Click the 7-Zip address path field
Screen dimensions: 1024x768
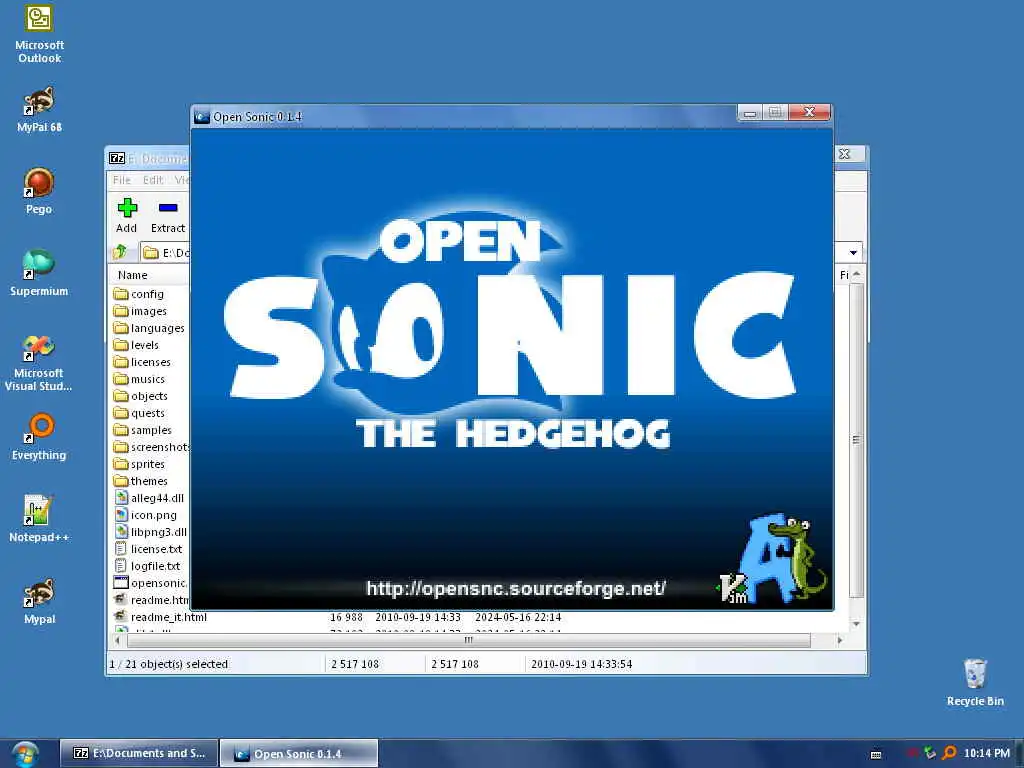[165, 252]
